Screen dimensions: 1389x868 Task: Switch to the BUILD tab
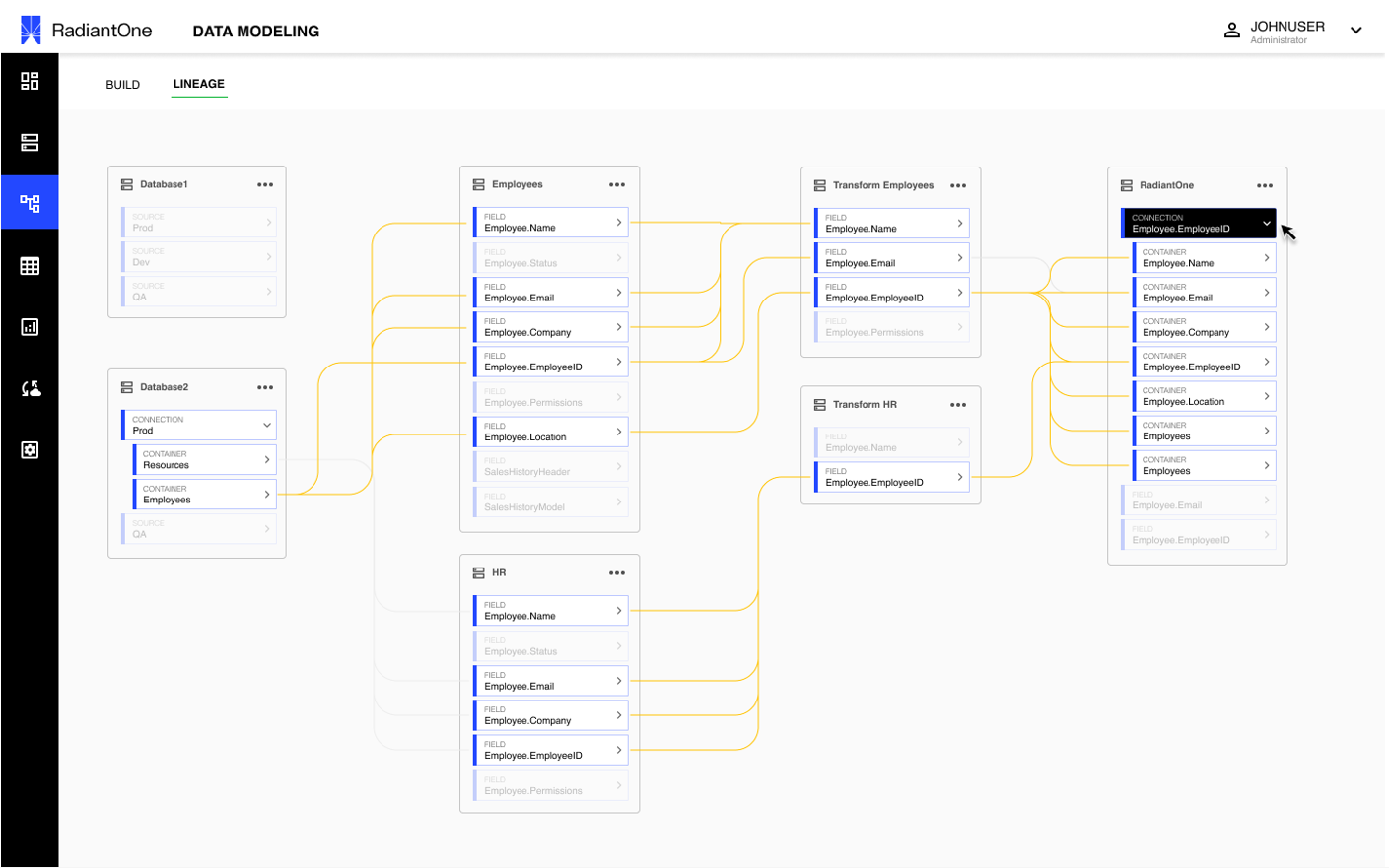(x=123, y=85)
